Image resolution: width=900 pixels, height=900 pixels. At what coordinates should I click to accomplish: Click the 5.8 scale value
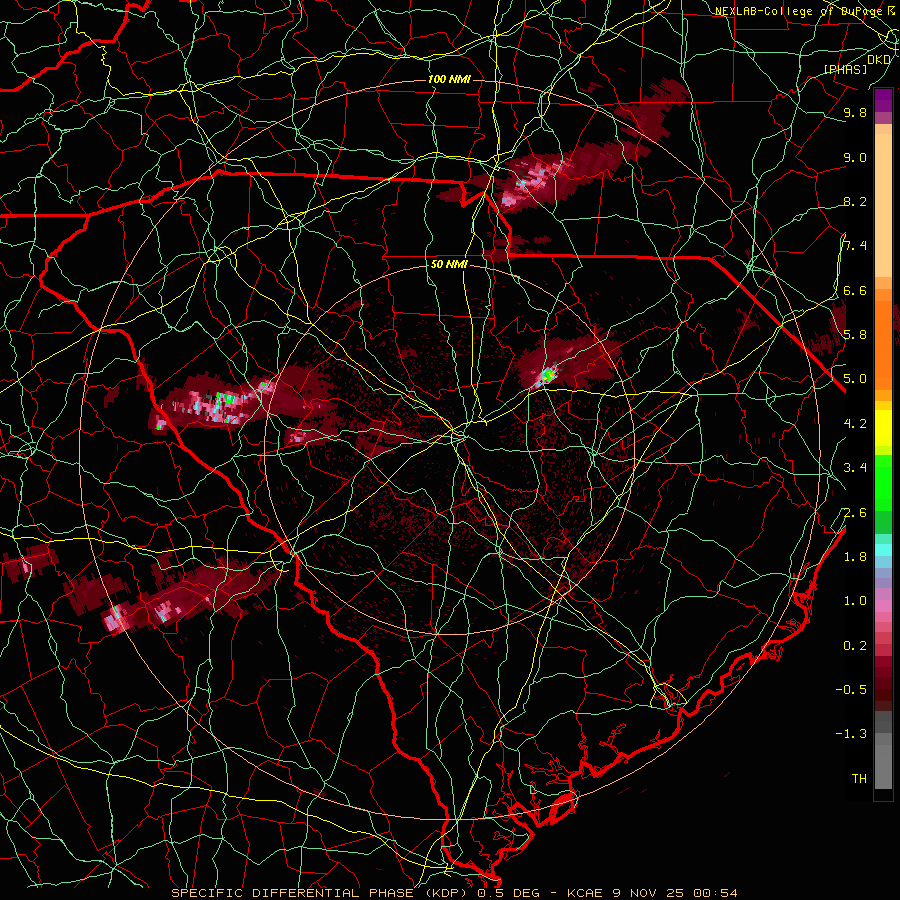point(855,335)
